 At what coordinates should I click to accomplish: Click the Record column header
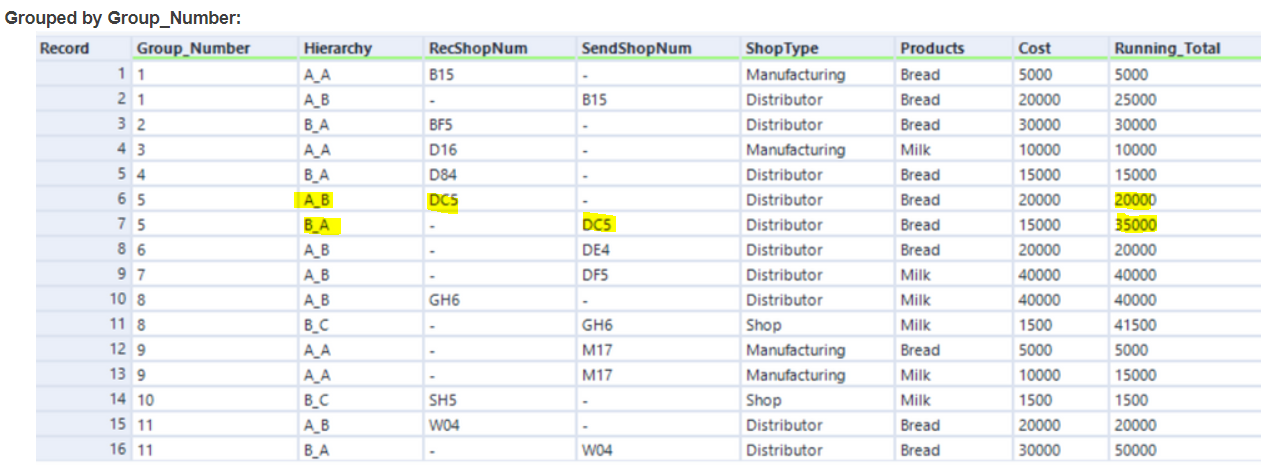[65, 48]
